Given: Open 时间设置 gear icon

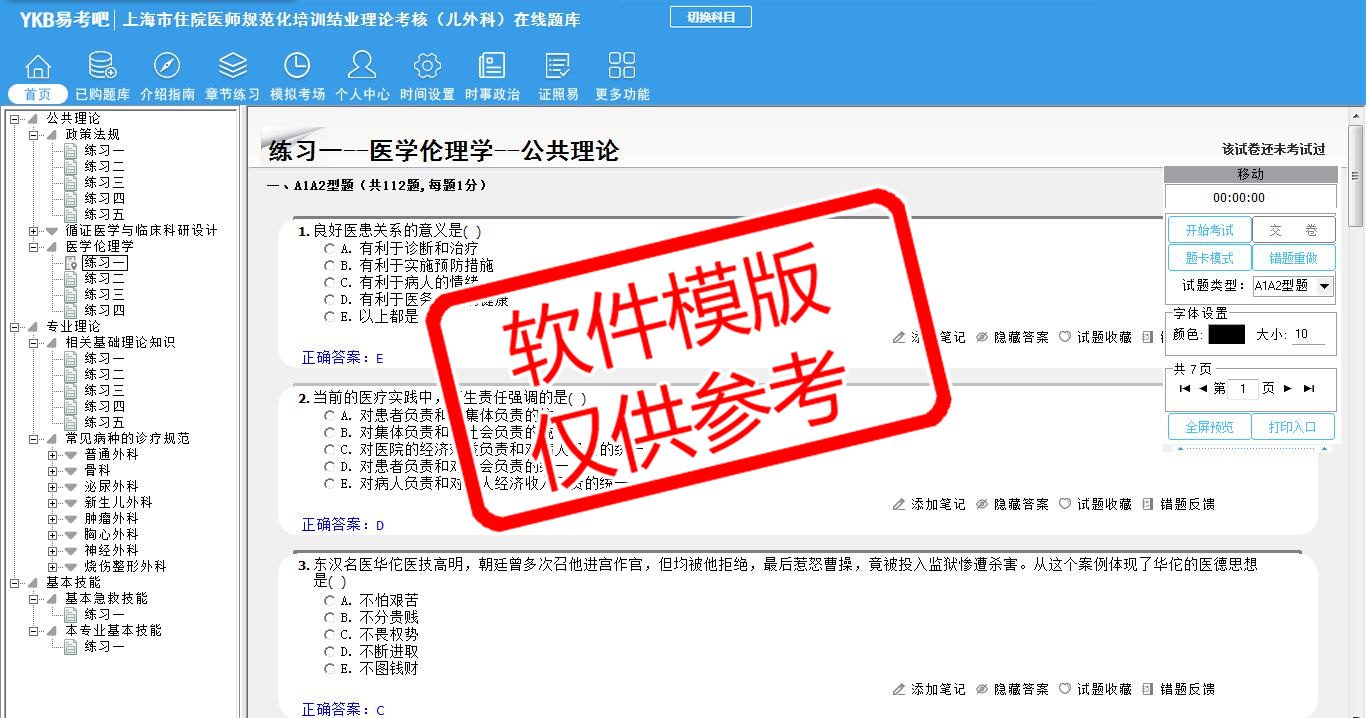Looking at the screenshot, I should click(427, 67).
